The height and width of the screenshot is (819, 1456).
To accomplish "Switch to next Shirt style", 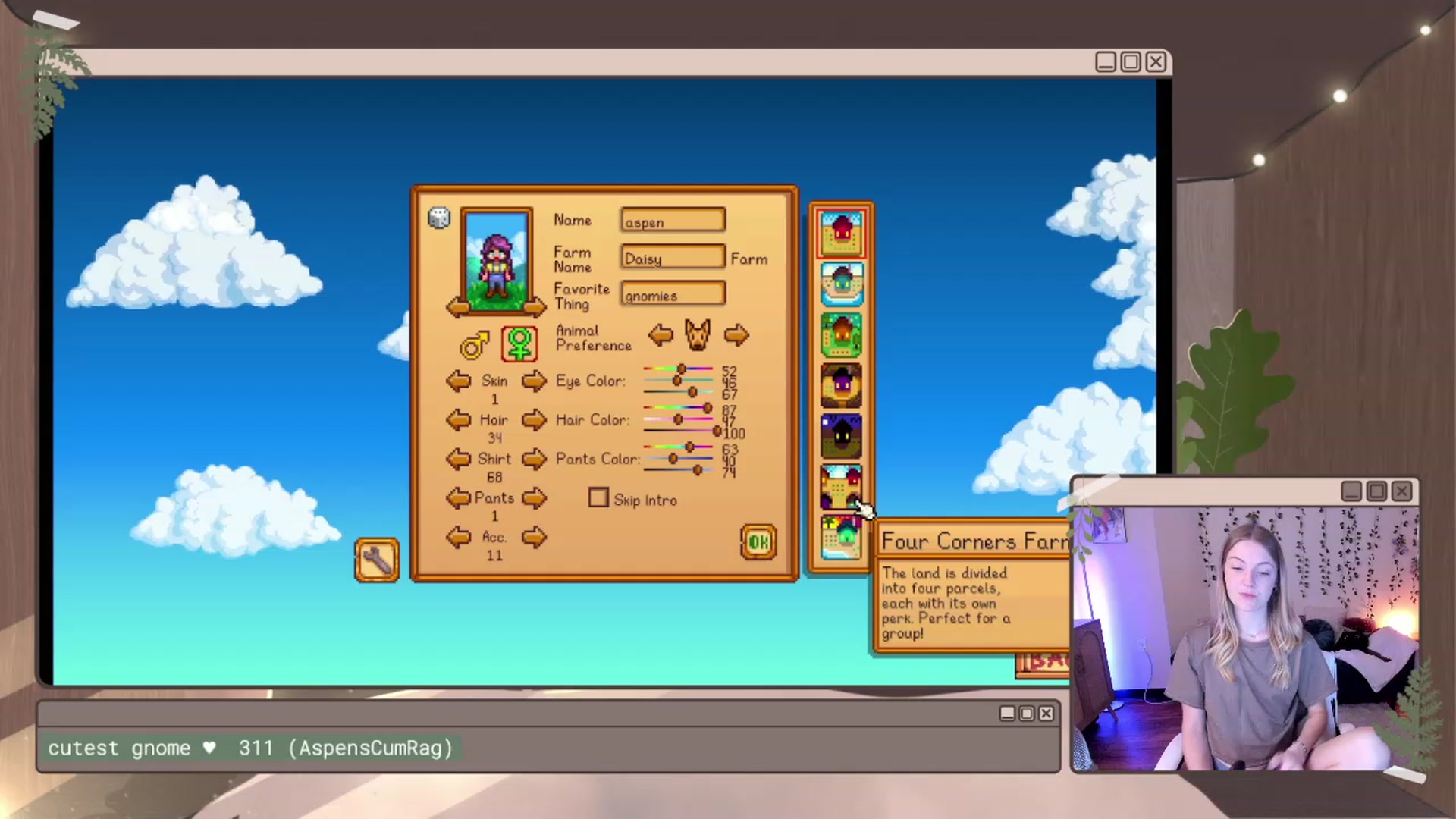I will (x=534, y=459).
